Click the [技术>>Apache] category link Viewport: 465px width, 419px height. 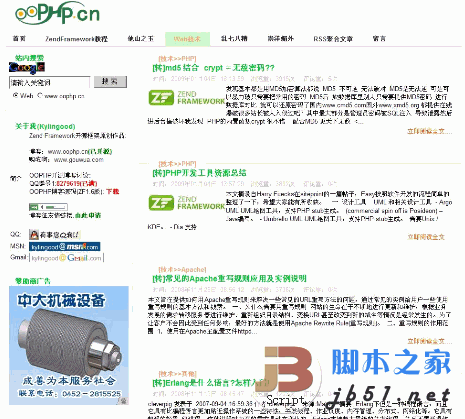click(182, 269)
